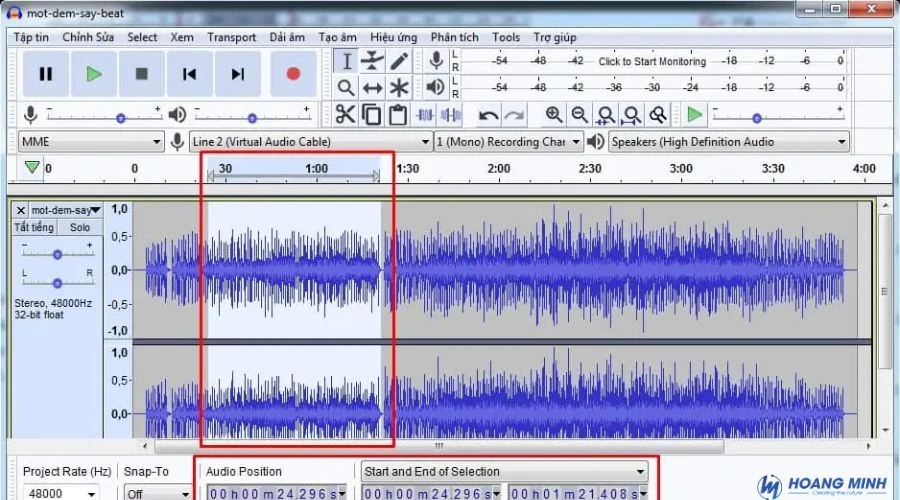The image size is (900, 500).
Task: Start recording with the red Record button
Action: (x=293, y=74)
